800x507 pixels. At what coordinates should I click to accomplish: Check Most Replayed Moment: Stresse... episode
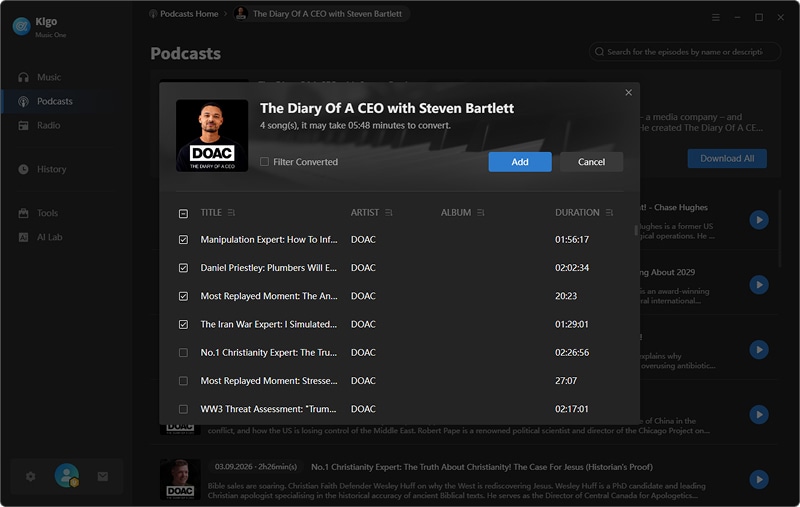coord(183,381)
